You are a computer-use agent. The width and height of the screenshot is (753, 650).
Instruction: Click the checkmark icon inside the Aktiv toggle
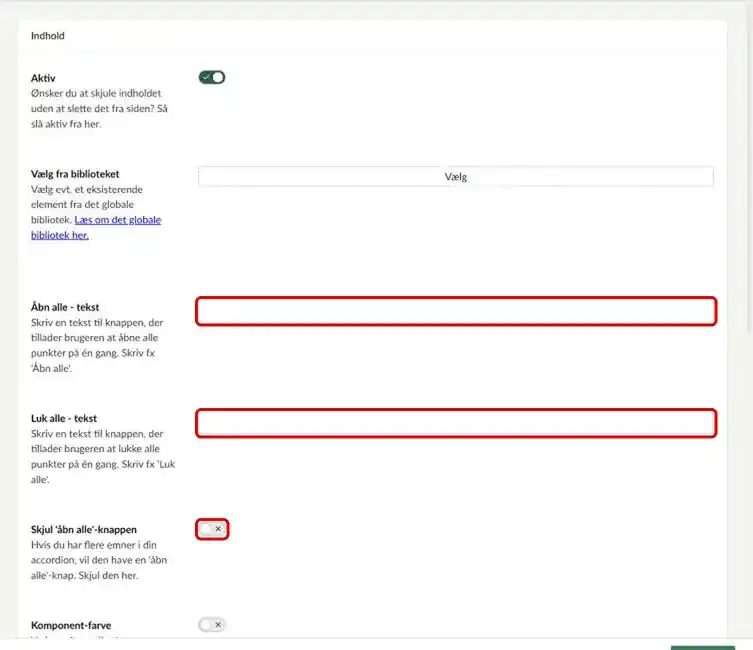(x=206, y=77)
